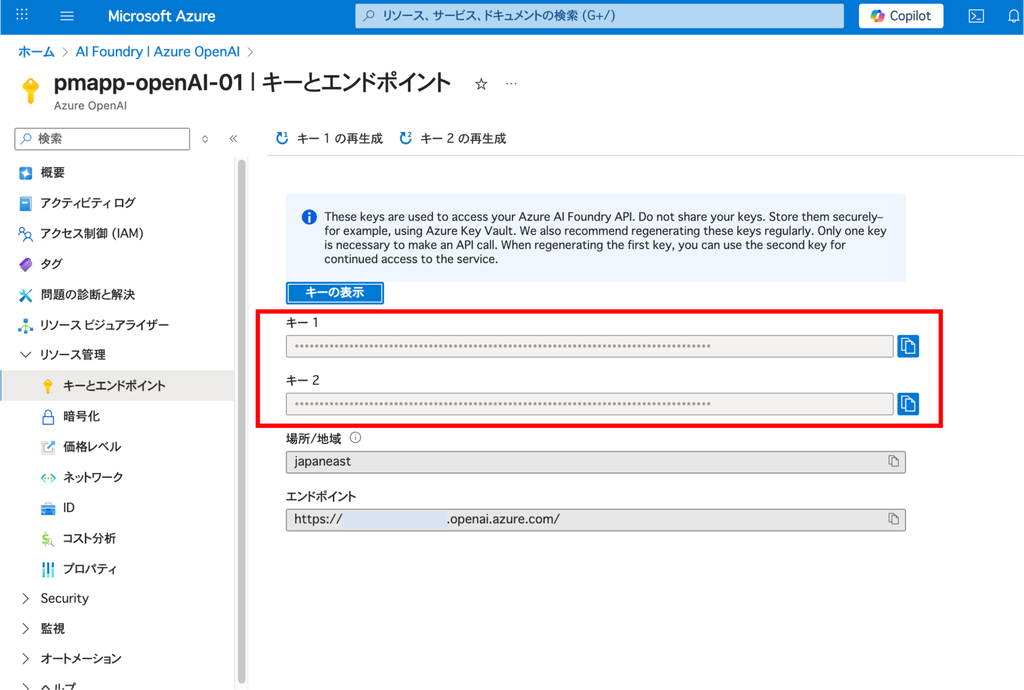
Task: Copy キー 2 to clipboard
Action: pyautogui.click(x=908, y=403)
